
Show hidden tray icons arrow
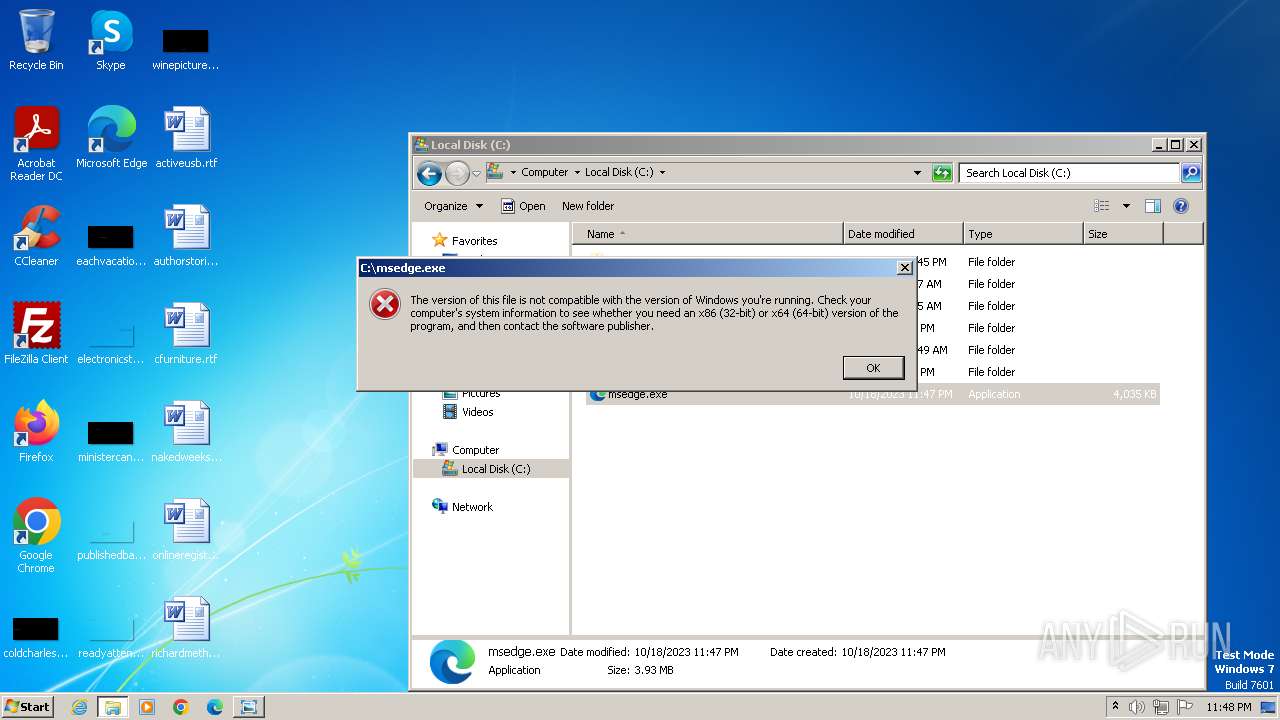point(1115,707)
